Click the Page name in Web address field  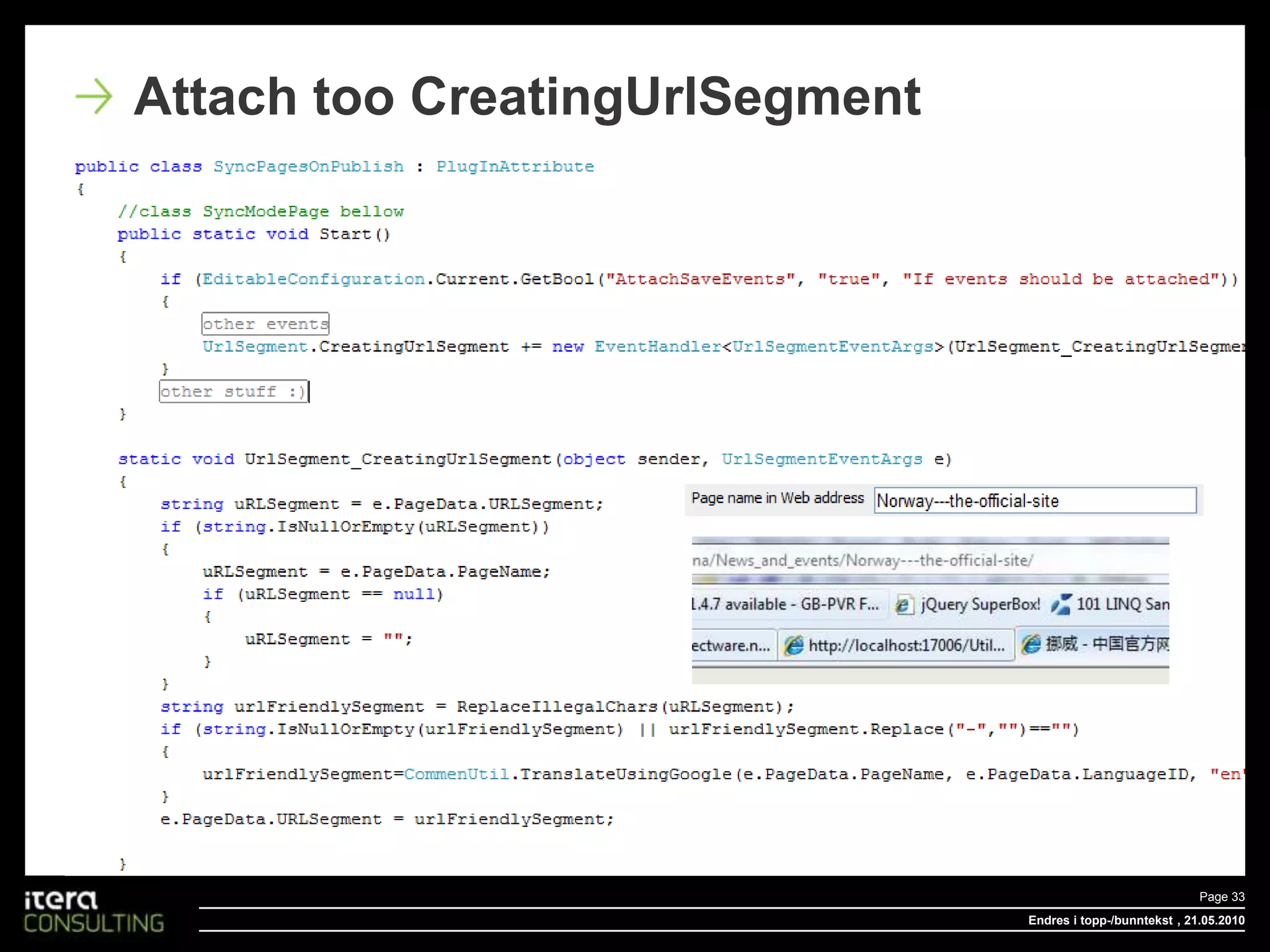(x=1034, y=501)
